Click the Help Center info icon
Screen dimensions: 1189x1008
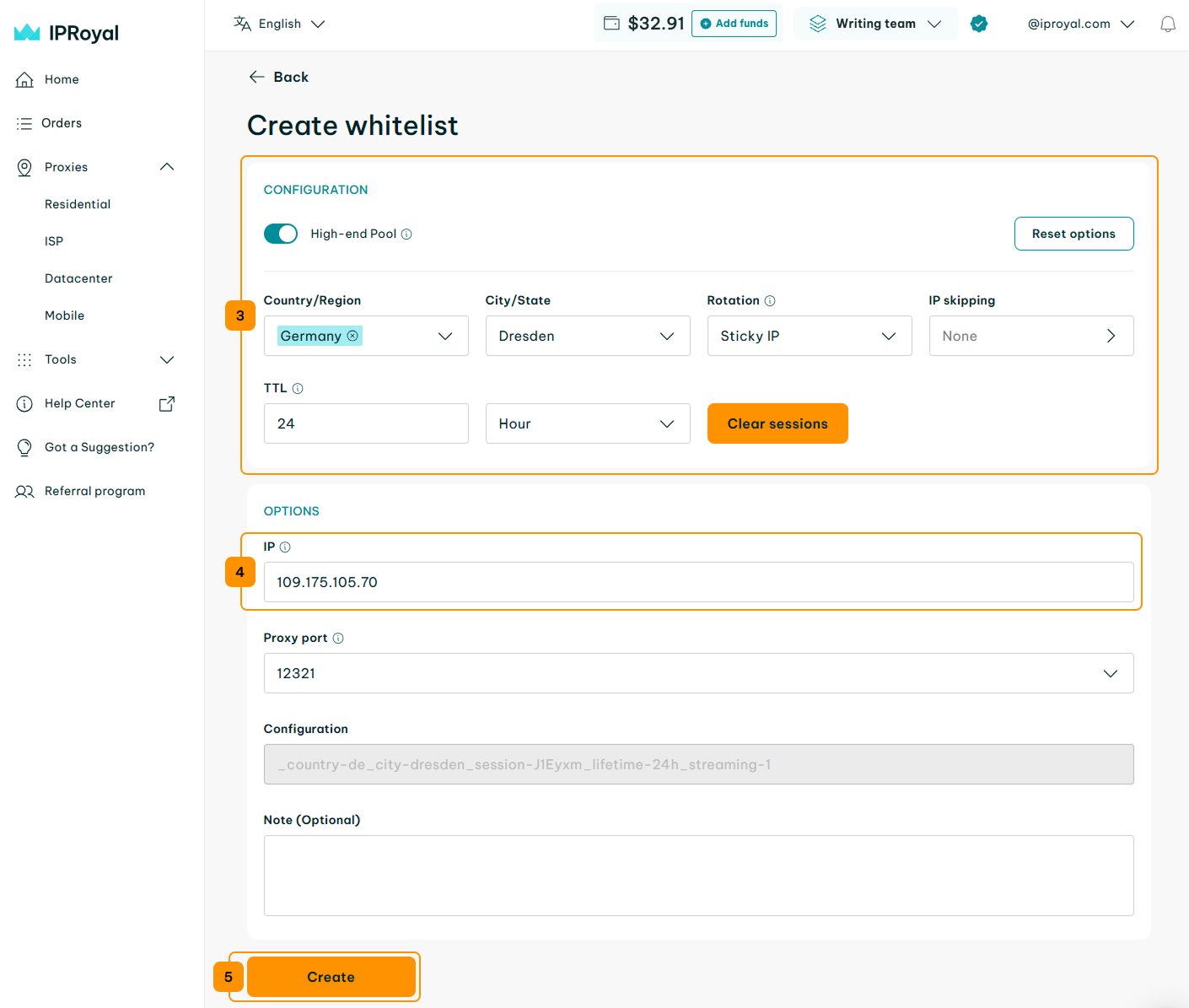pos(25,403)
